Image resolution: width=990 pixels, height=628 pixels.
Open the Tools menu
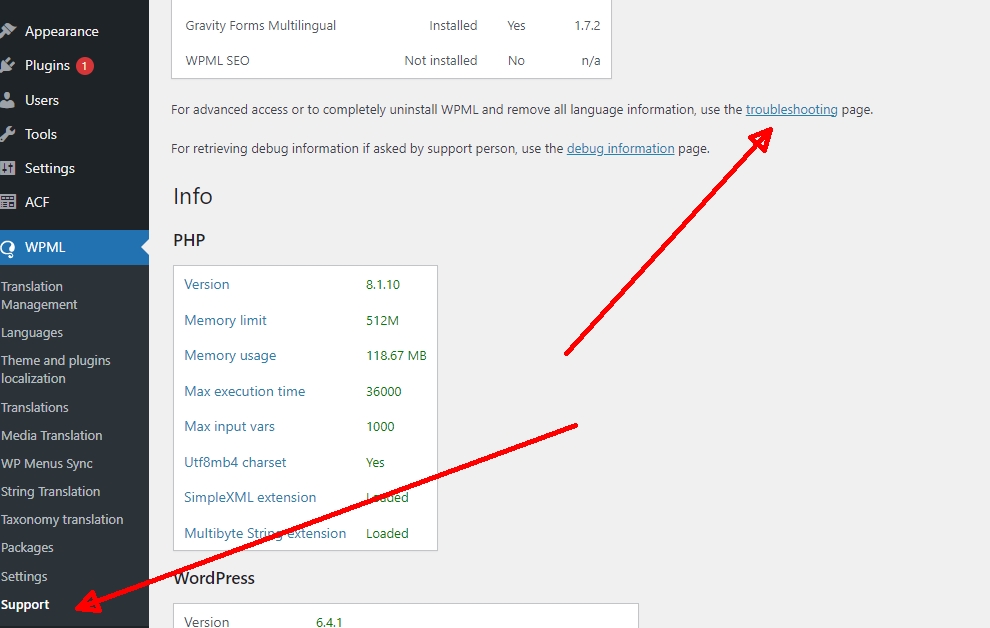40,134
